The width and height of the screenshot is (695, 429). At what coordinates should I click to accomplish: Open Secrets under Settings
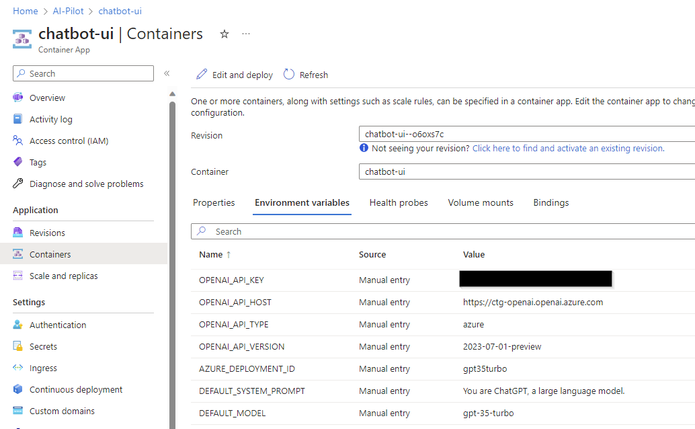43,346
